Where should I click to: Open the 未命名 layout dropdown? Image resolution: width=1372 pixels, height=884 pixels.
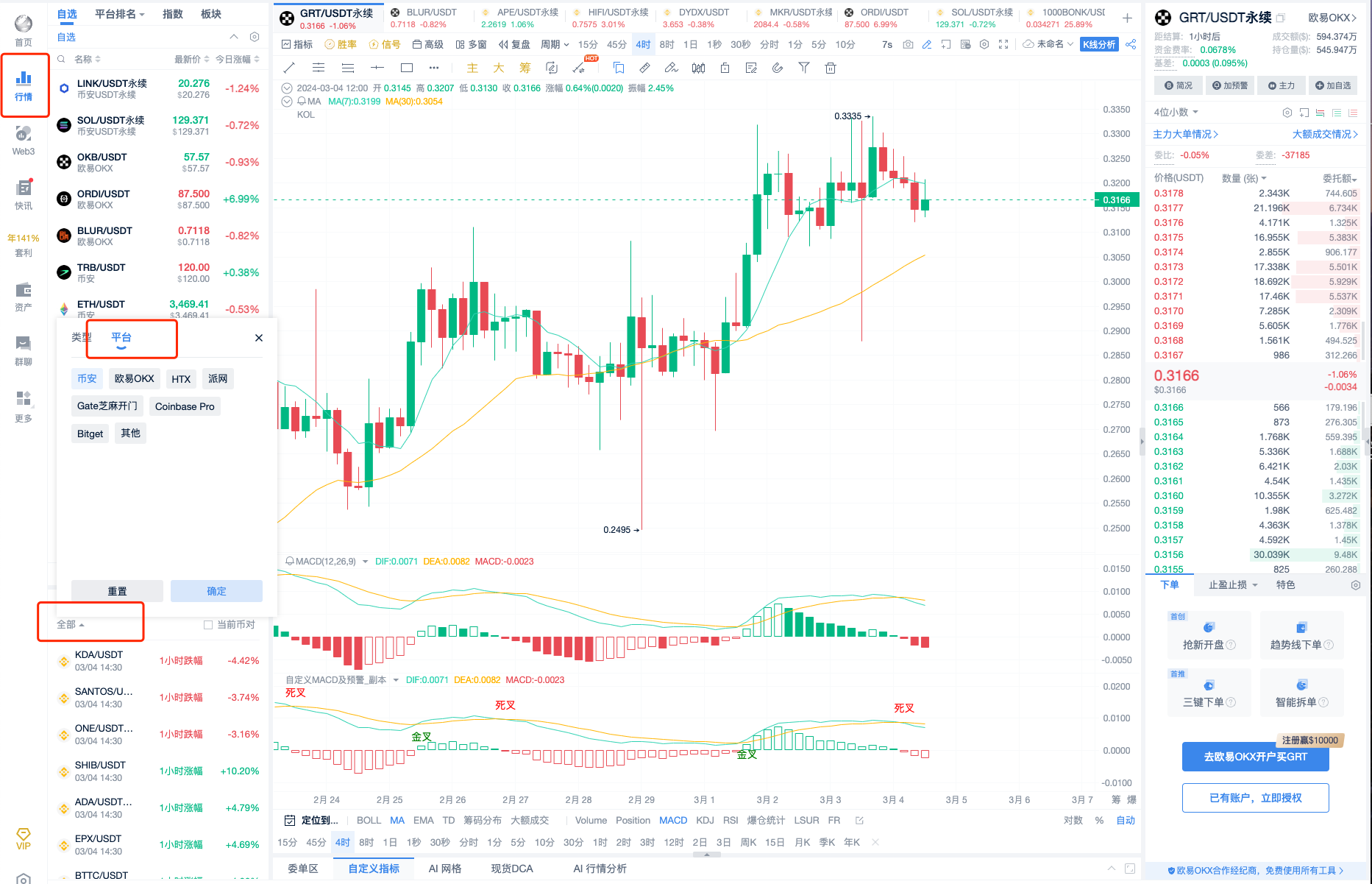(x=1048, y=44)
